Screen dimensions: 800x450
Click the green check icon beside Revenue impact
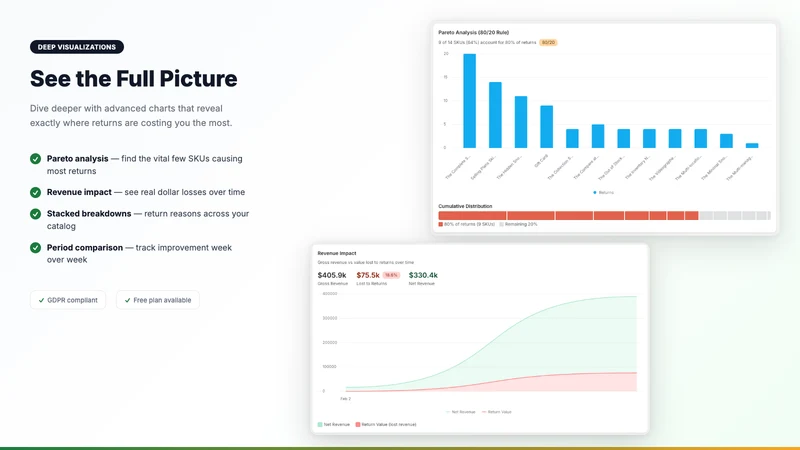[35, 192]
